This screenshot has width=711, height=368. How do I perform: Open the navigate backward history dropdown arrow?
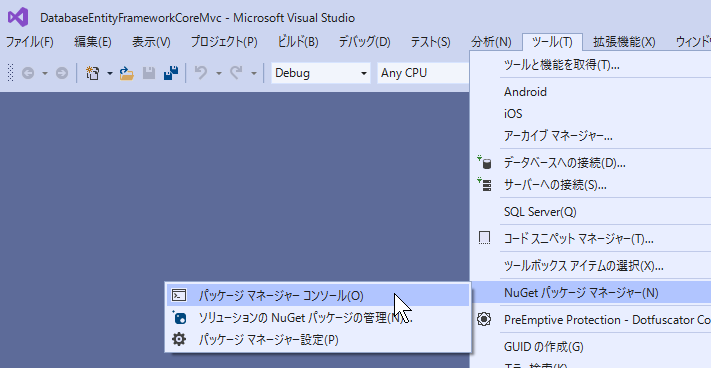[44, 73]
